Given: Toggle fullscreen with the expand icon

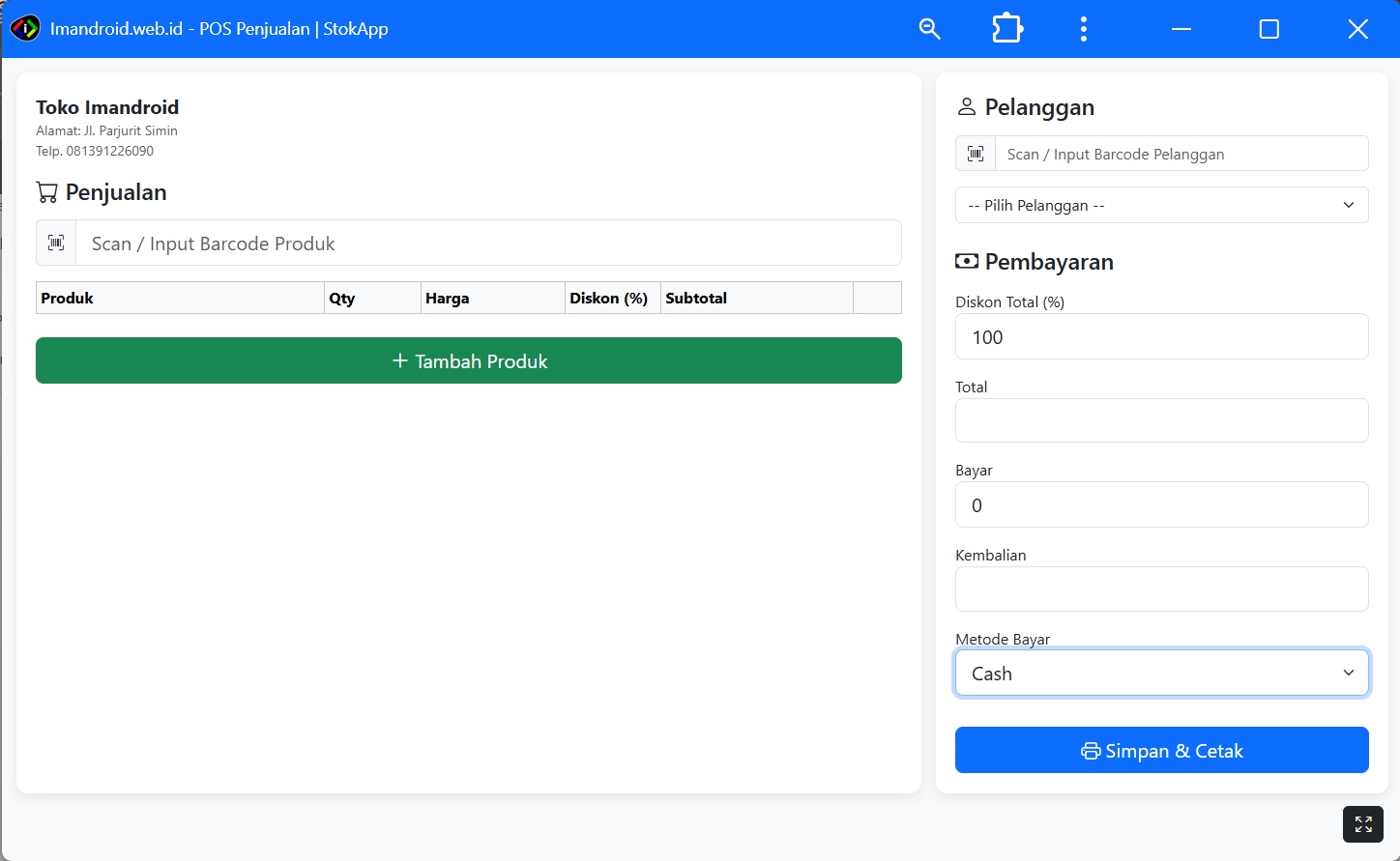Looking at the screenshot, I should [1363, 824].
